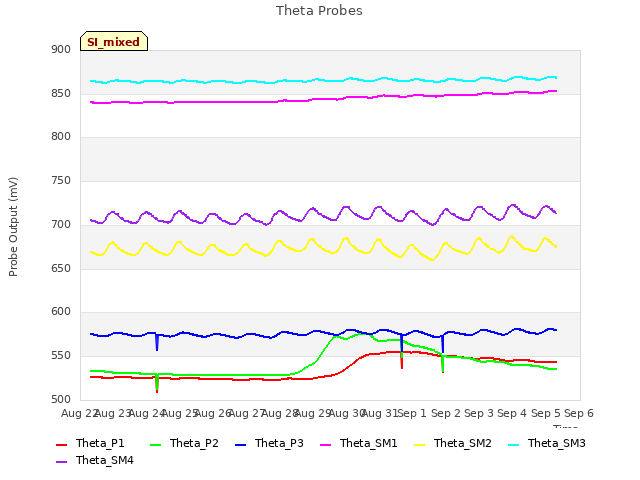Click the 800 y-axis tick label
The width and height of the screenshot is (640, 480).
coord(61,137)
